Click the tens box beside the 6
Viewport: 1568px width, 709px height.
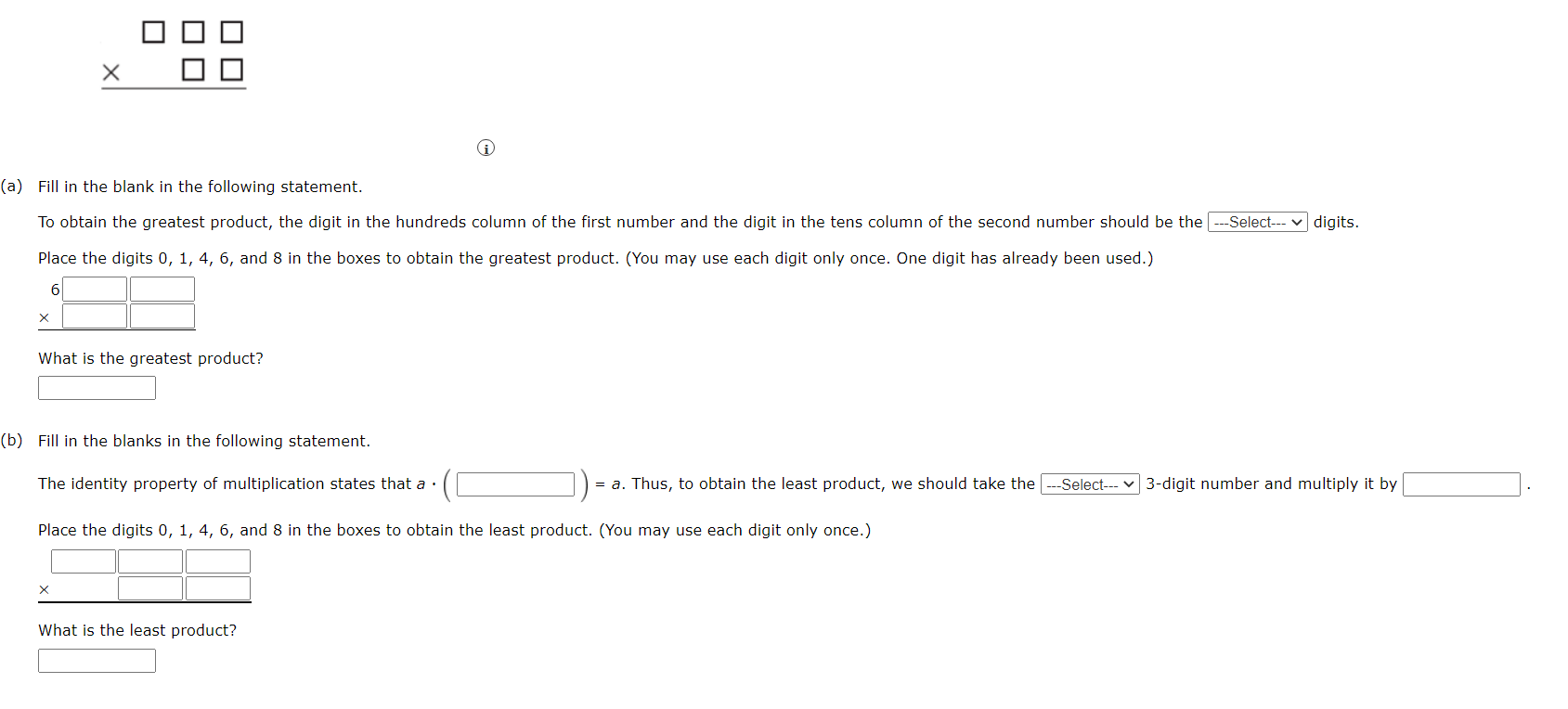click(x=95, y=289)
